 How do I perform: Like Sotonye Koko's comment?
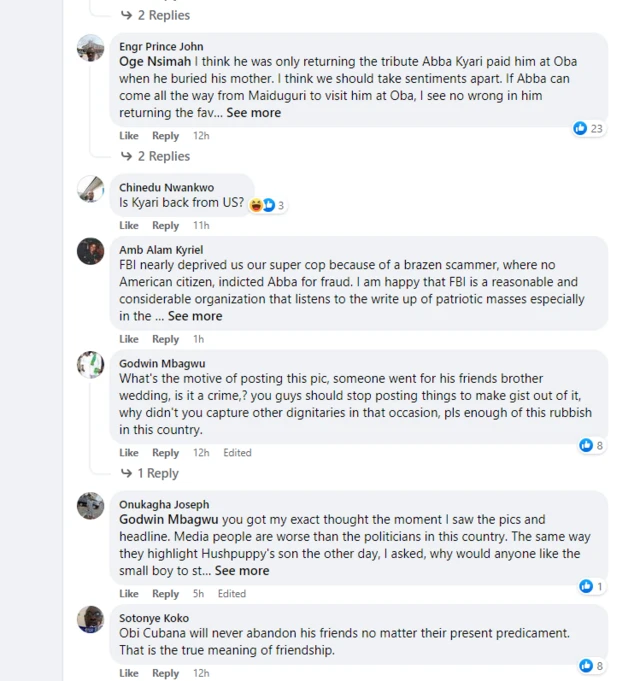pyautogui.click(x=129, y=673)
